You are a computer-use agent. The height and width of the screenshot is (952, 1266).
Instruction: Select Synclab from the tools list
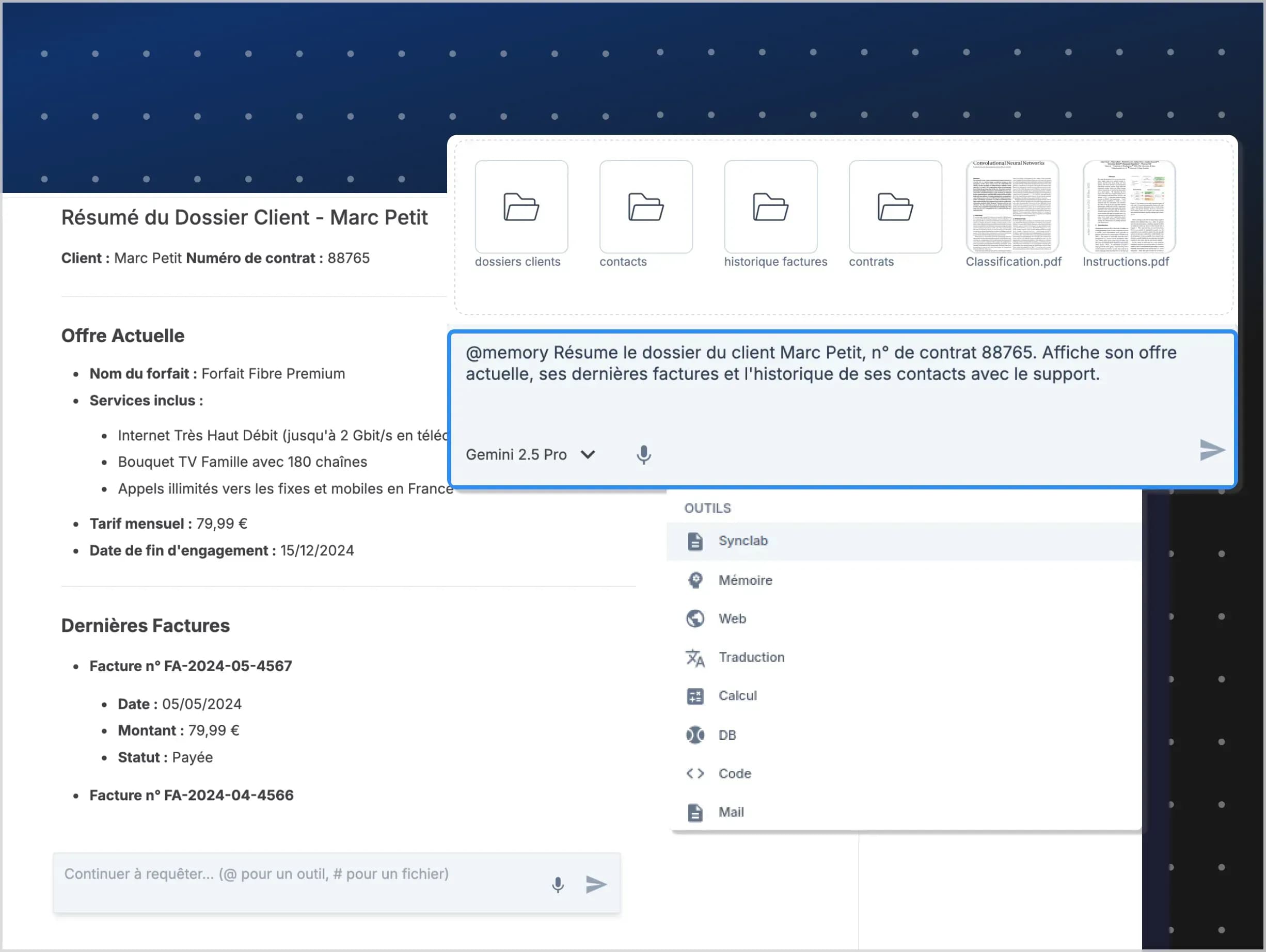[742, 541]
